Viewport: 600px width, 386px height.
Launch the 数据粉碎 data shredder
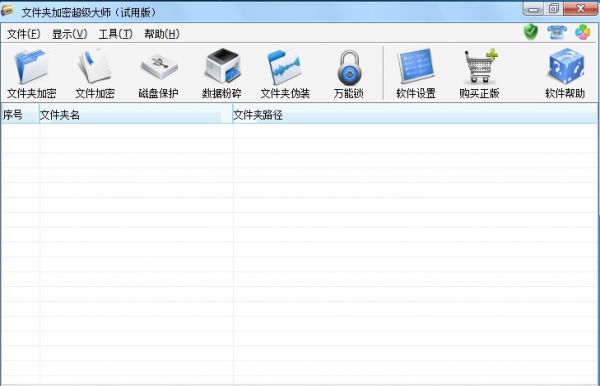pos(222,74)
